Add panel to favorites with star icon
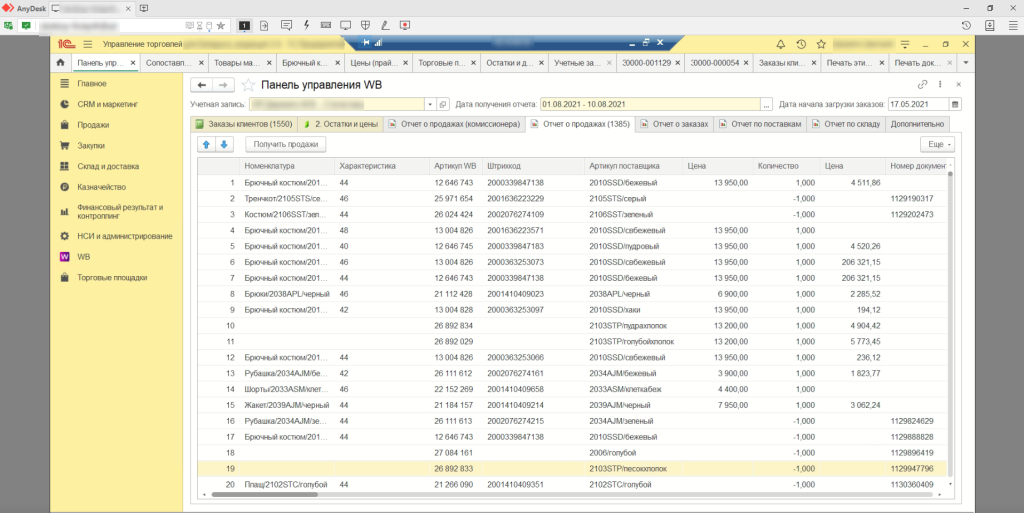This screenshot has width=1024, height=513. point(249,85)
